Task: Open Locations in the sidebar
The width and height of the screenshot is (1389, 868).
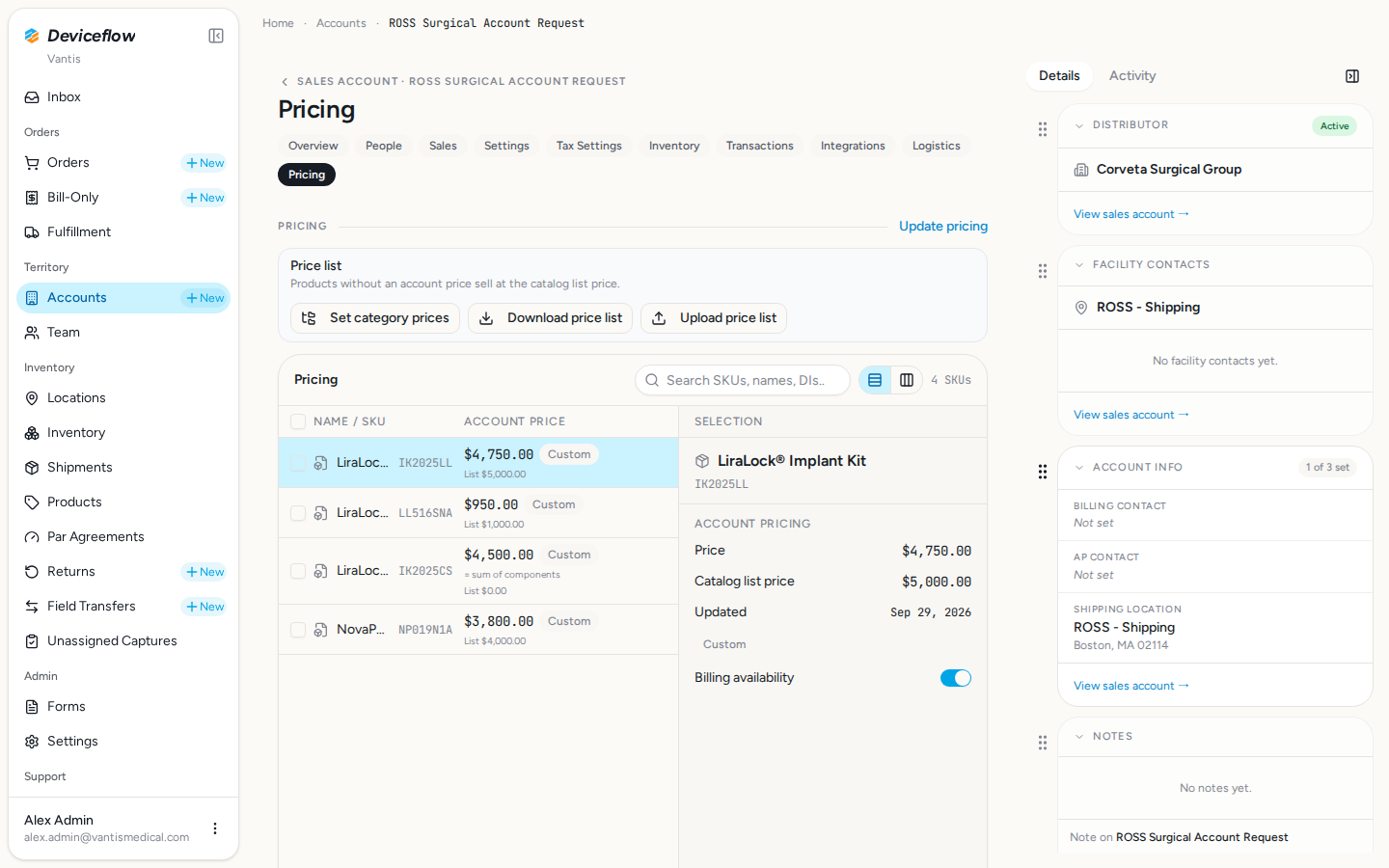Action: pos(123,397)
